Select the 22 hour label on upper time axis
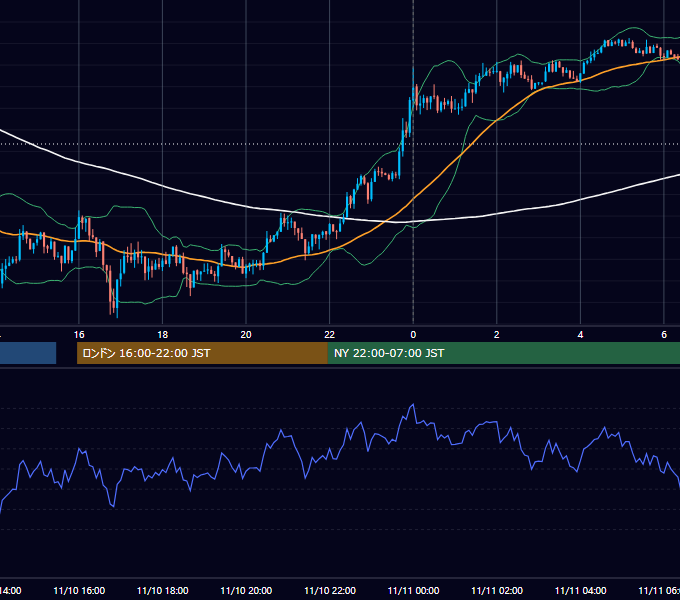 coord(330,335)
